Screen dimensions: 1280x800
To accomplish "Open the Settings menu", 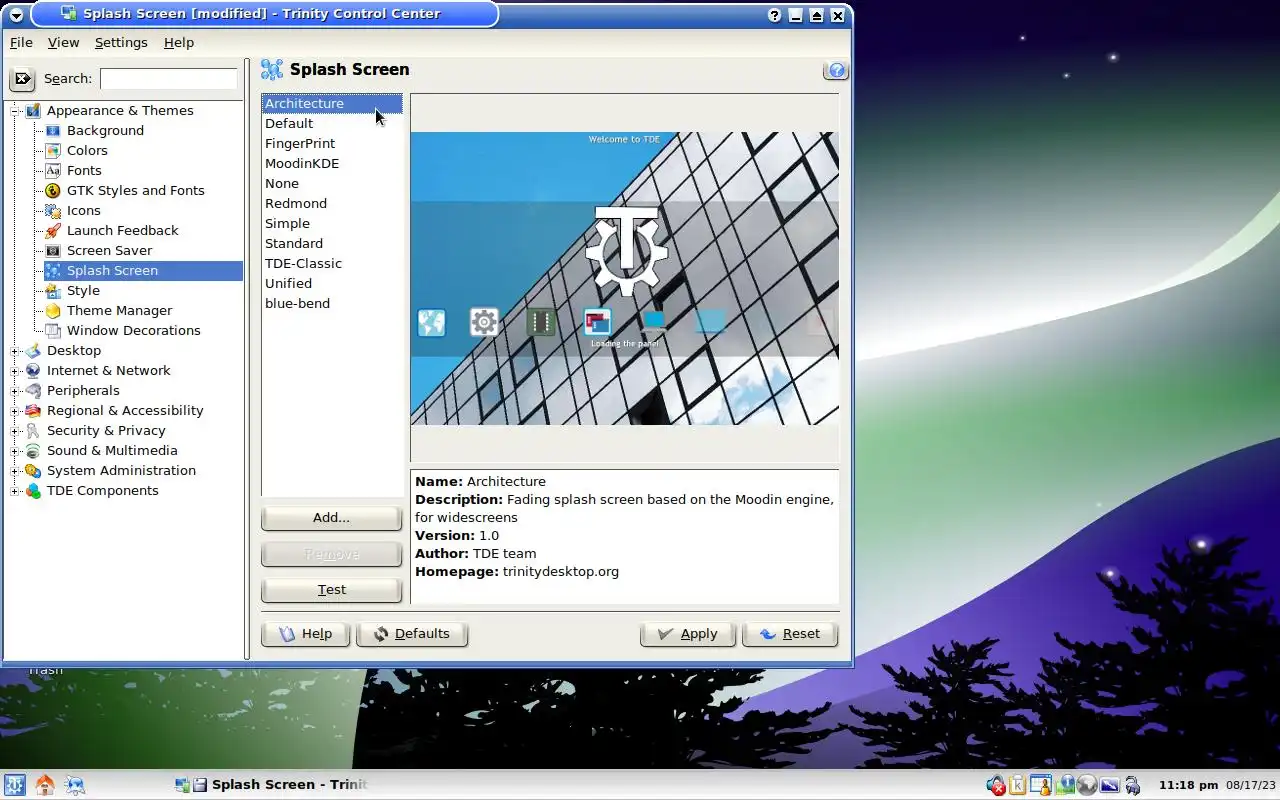I will [x=121, y=42].
